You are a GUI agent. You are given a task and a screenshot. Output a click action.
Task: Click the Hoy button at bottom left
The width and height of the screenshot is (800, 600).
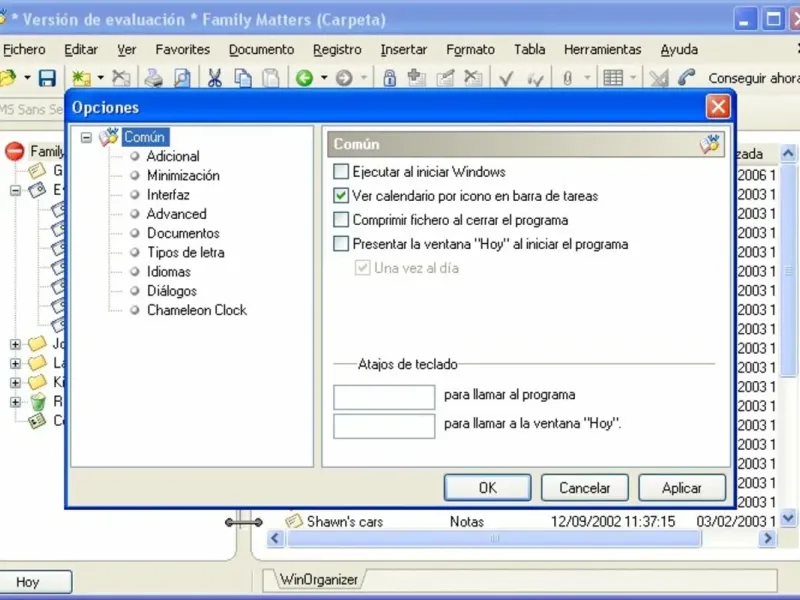tap(35, 582)
